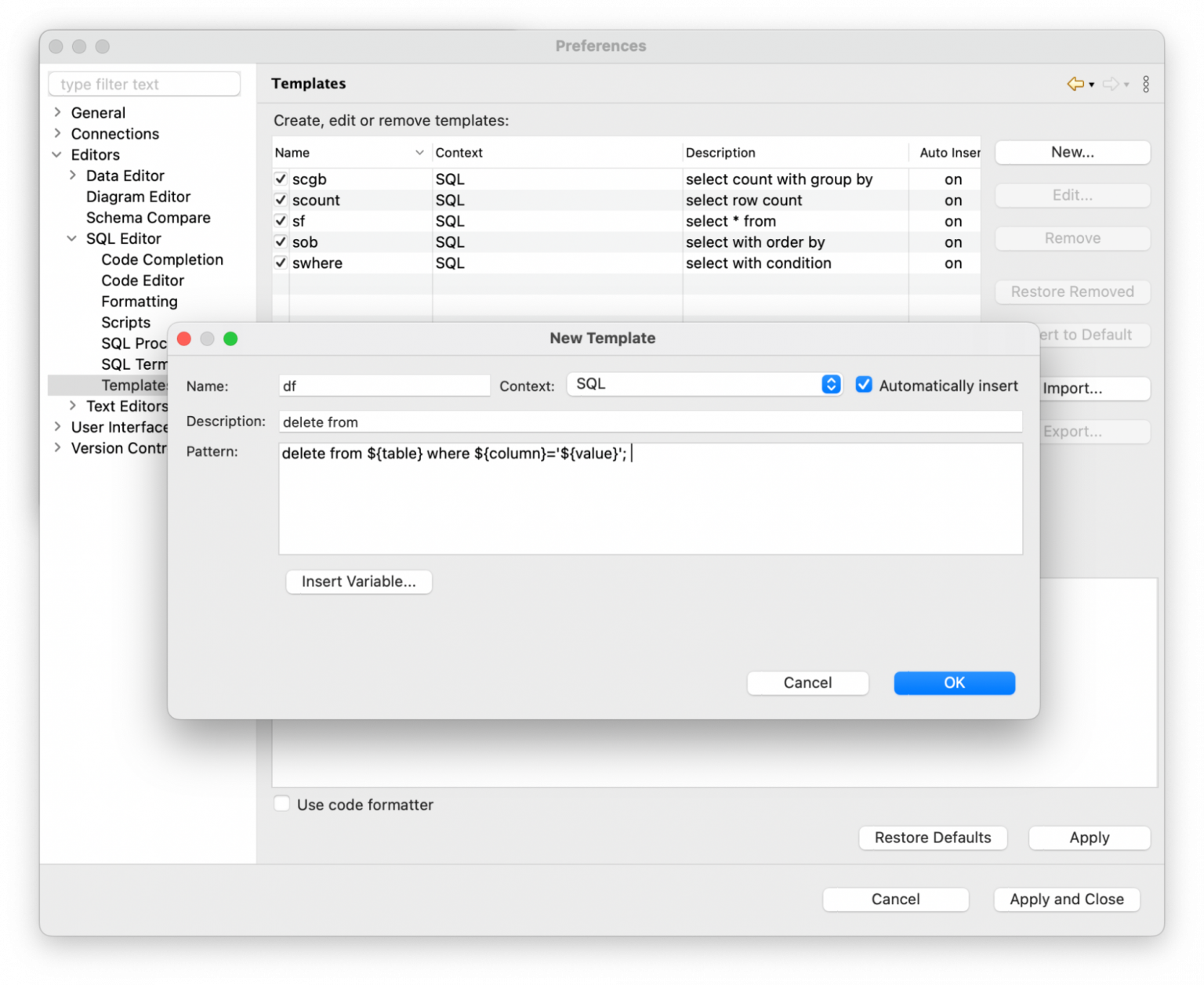Select Formatting preference page

click(140, 302)
